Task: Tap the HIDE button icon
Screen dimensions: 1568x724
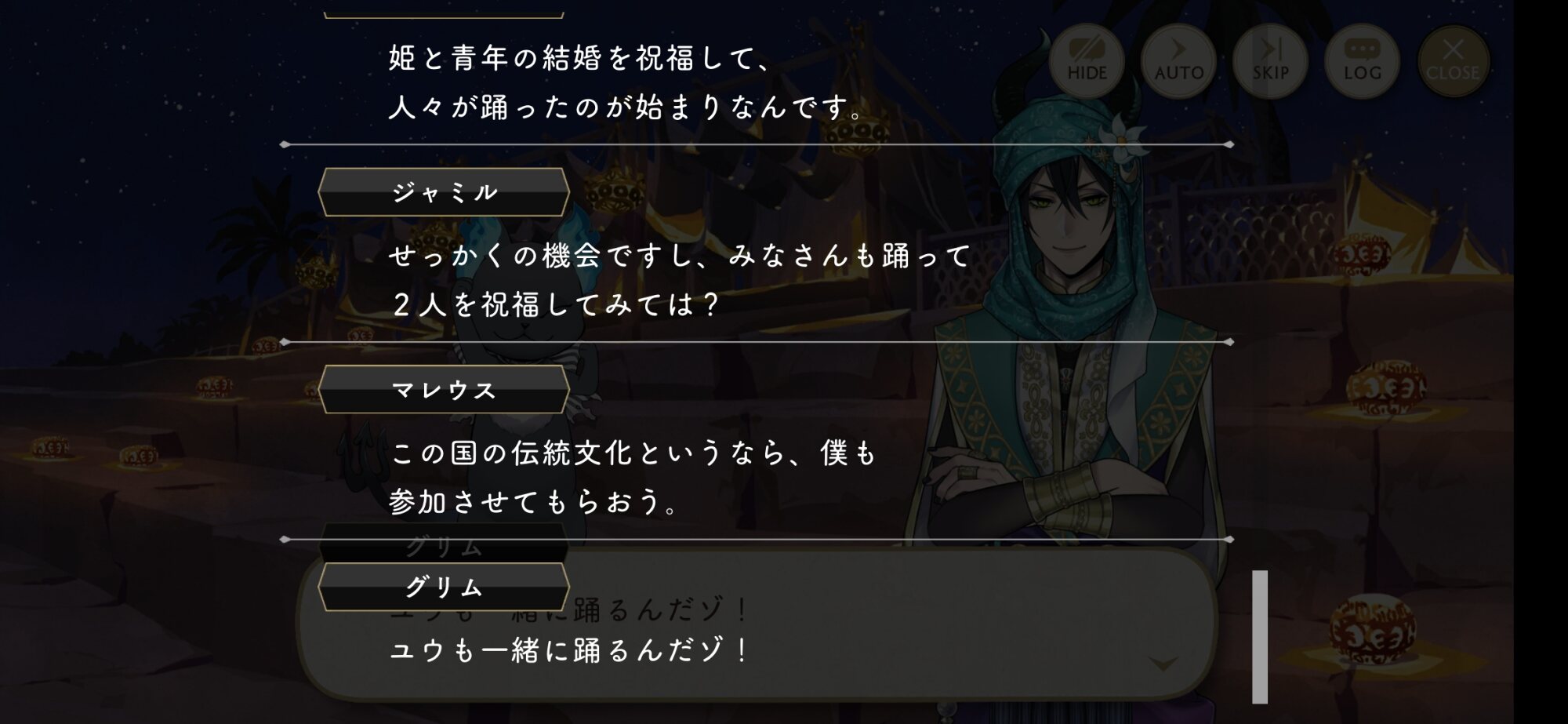Action: pos(1087,60)
